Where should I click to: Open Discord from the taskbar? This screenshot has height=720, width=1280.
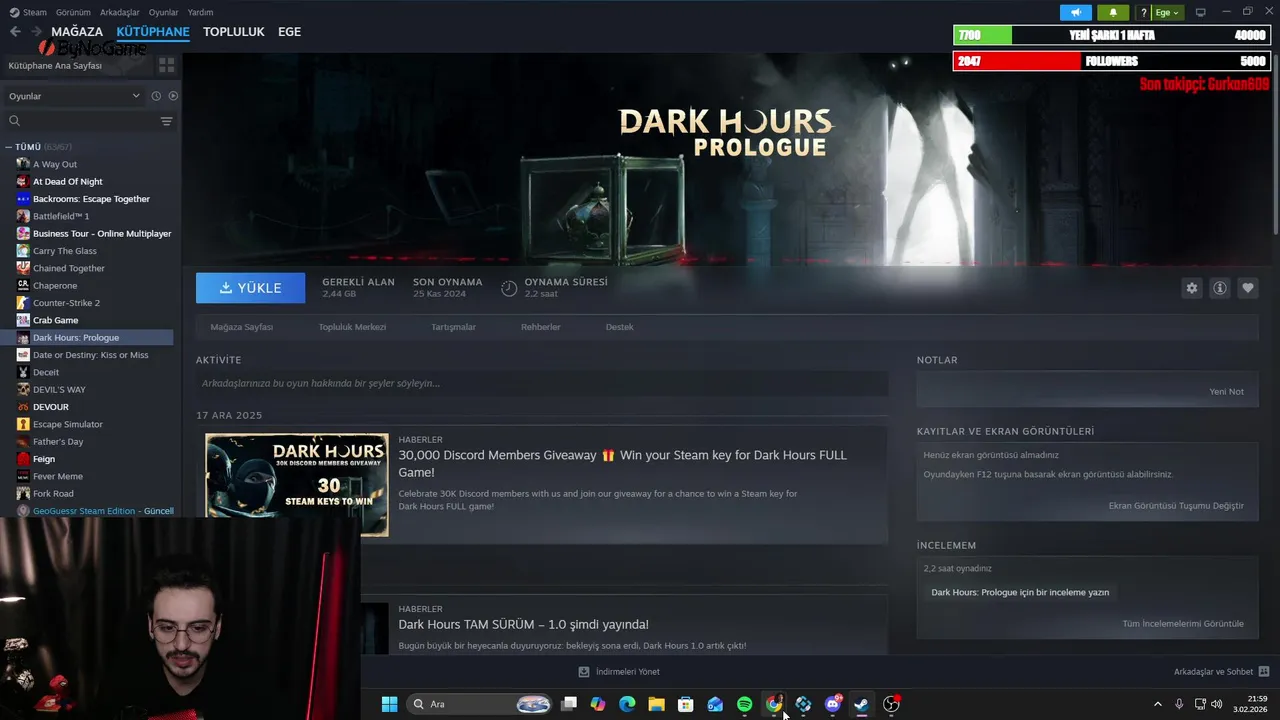point(832,704)
